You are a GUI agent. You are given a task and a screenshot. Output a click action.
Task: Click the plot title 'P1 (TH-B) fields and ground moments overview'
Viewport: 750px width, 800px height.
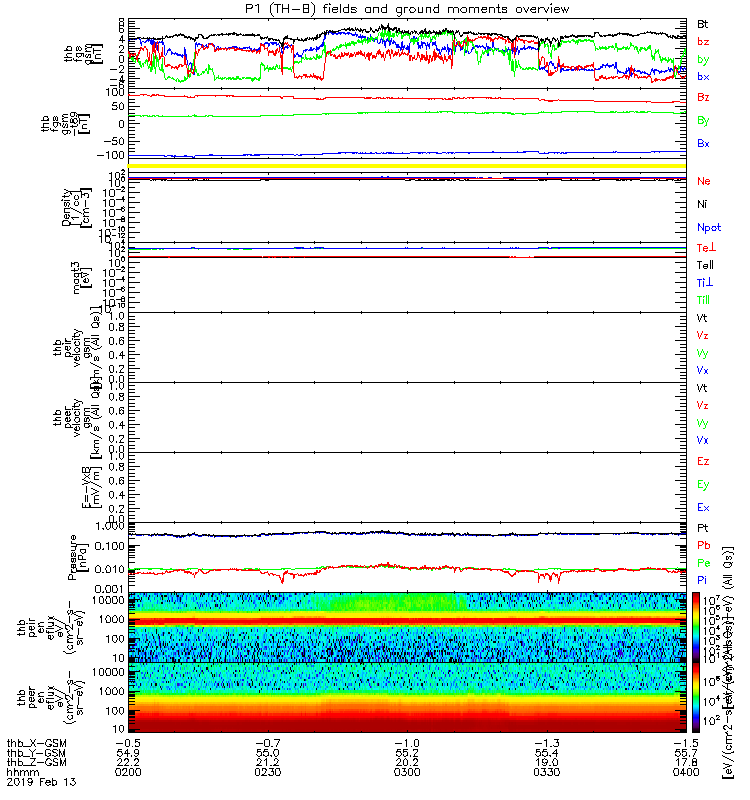pyautogui.click(x=407, y=9)
